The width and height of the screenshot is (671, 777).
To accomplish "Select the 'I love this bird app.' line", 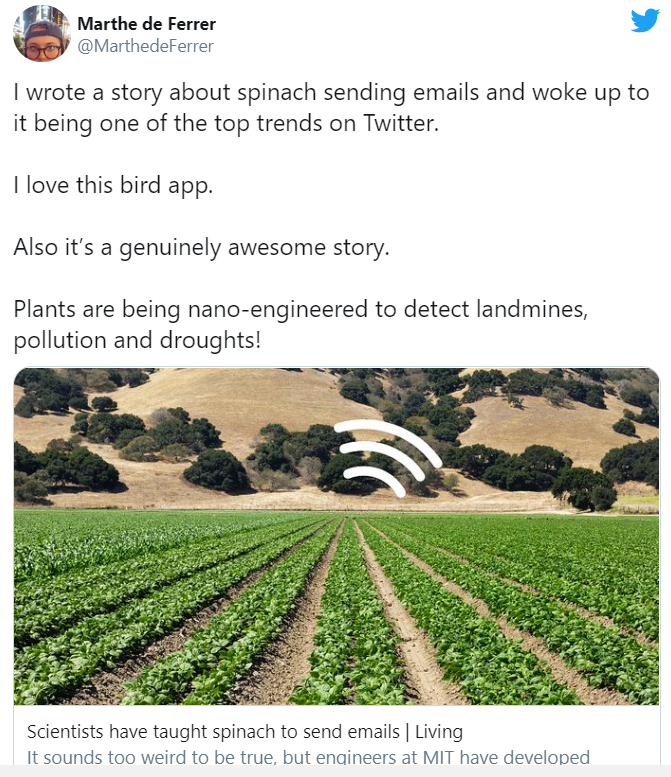I will tap(113, 185).
